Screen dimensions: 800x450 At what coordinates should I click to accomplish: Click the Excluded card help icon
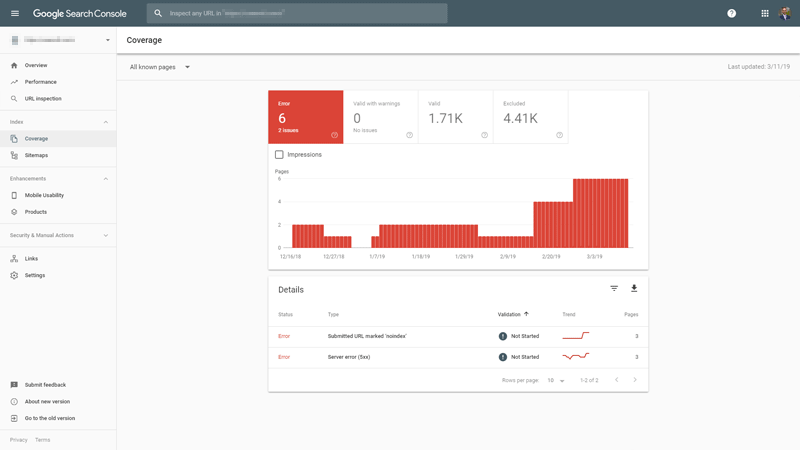click(559, 135)
